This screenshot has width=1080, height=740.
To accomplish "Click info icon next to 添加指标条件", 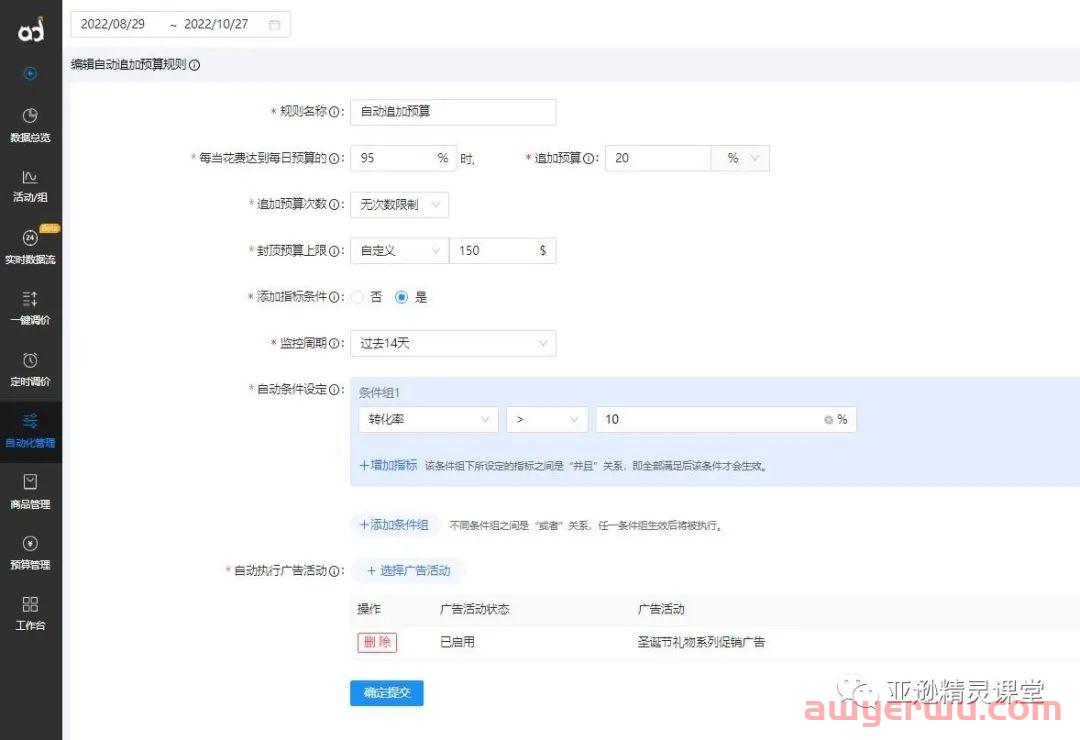I will [334, 297].
